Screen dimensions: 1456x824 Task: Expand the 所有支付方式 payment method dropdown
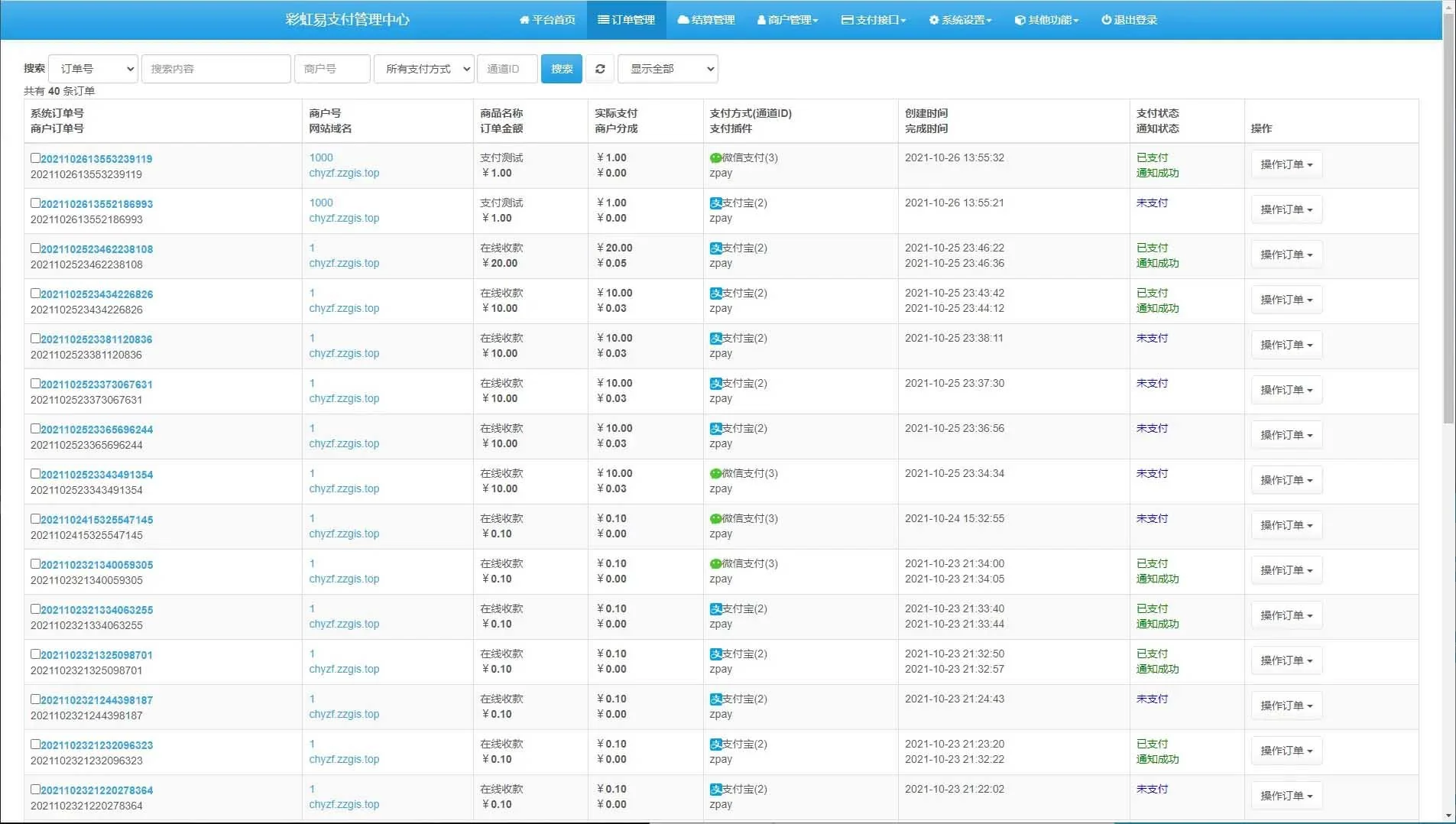(424, 69)
